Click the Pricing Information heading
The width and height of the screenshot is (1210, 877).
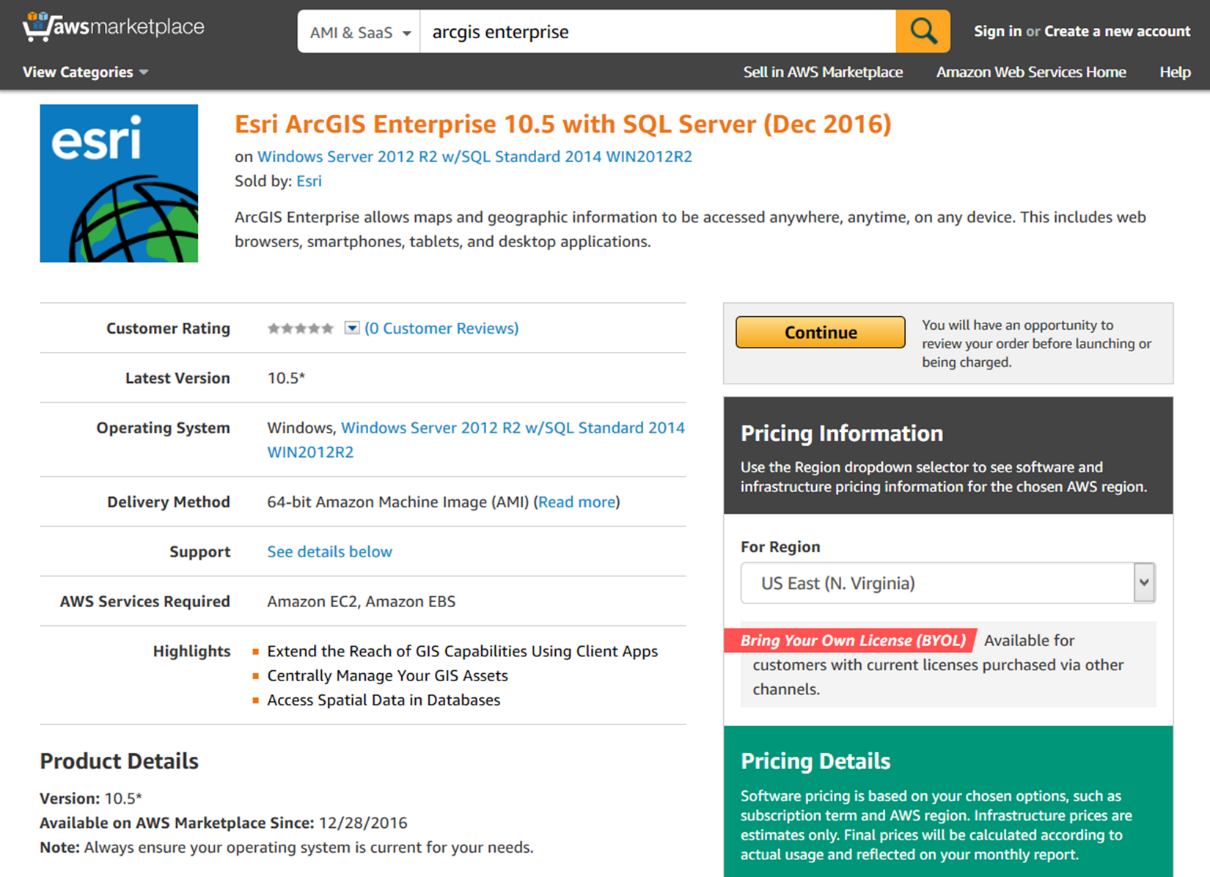coord(842,433)
